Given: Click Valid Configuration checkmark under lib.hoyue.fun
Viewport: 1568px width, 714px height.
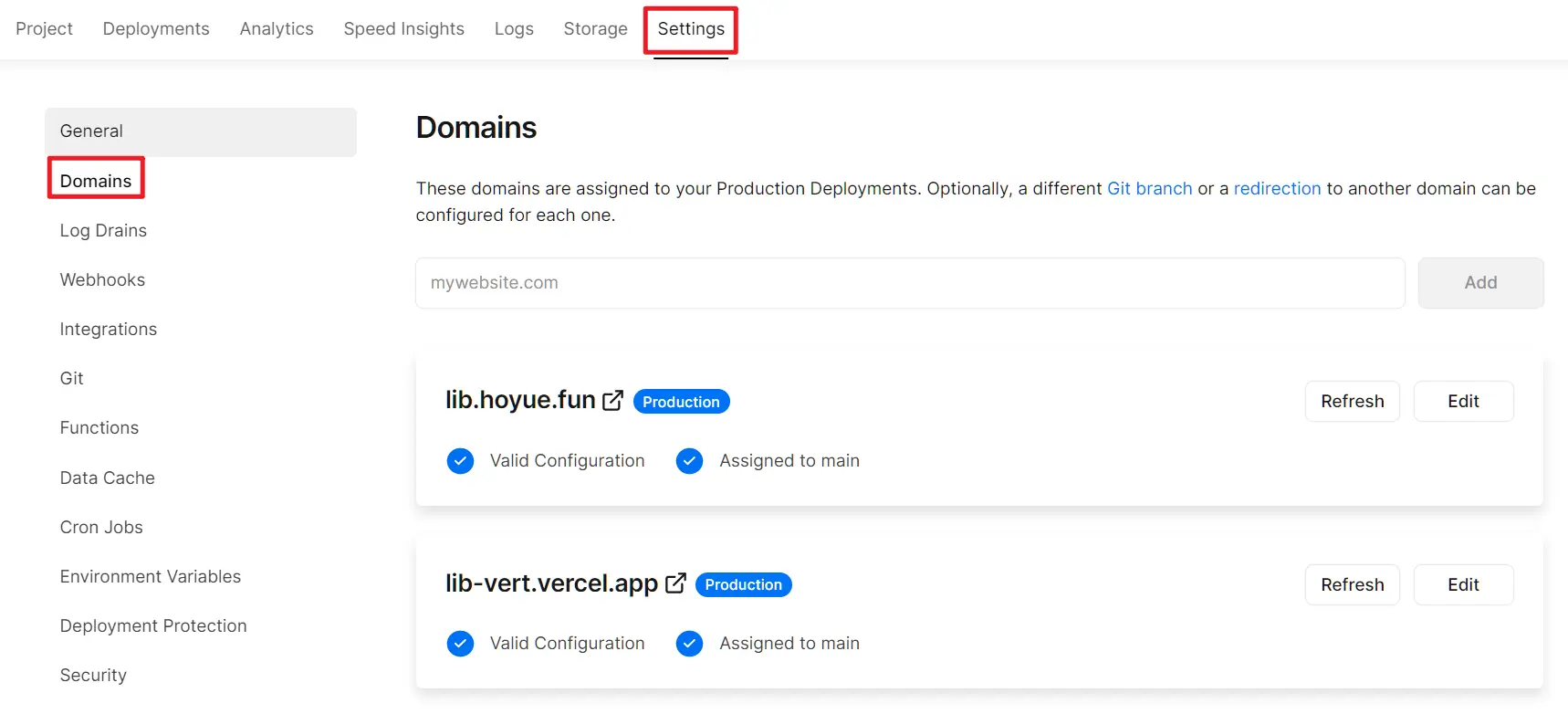Looking at the screenshot, I should click(x=460, y=461).
